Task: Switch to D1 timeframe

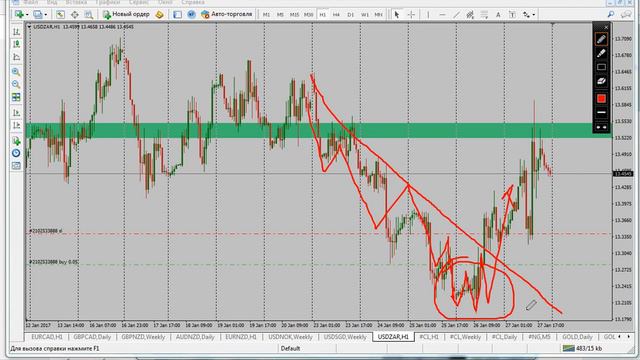Action: coord(351,15)
